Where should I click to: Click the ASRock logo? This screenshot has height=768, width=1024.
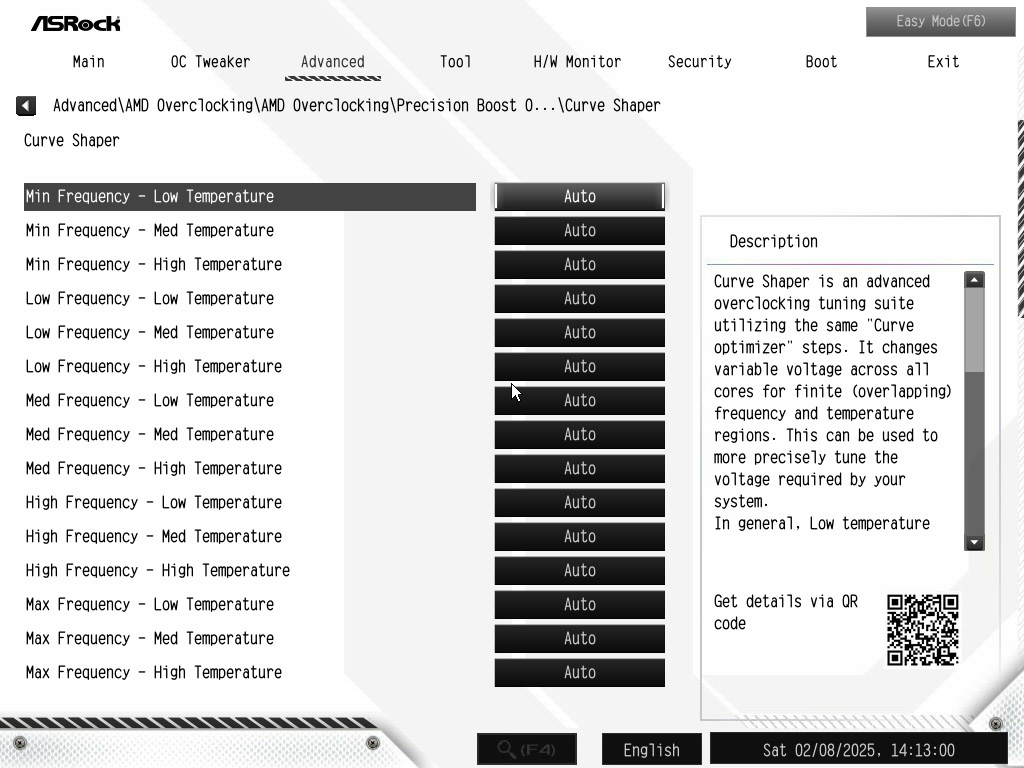(76, 24)
